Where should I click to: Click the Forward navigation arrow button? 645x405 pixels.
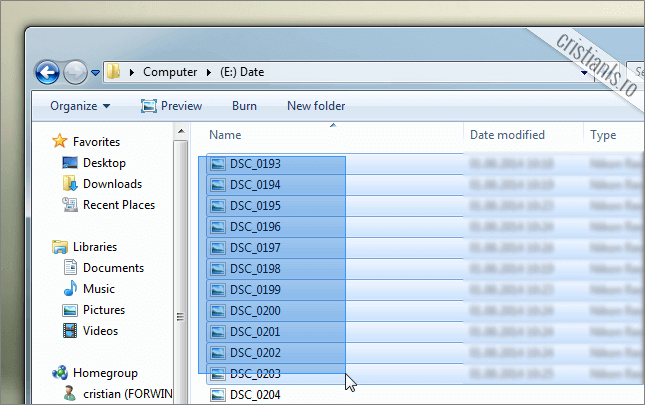click(x=75, y=72)
